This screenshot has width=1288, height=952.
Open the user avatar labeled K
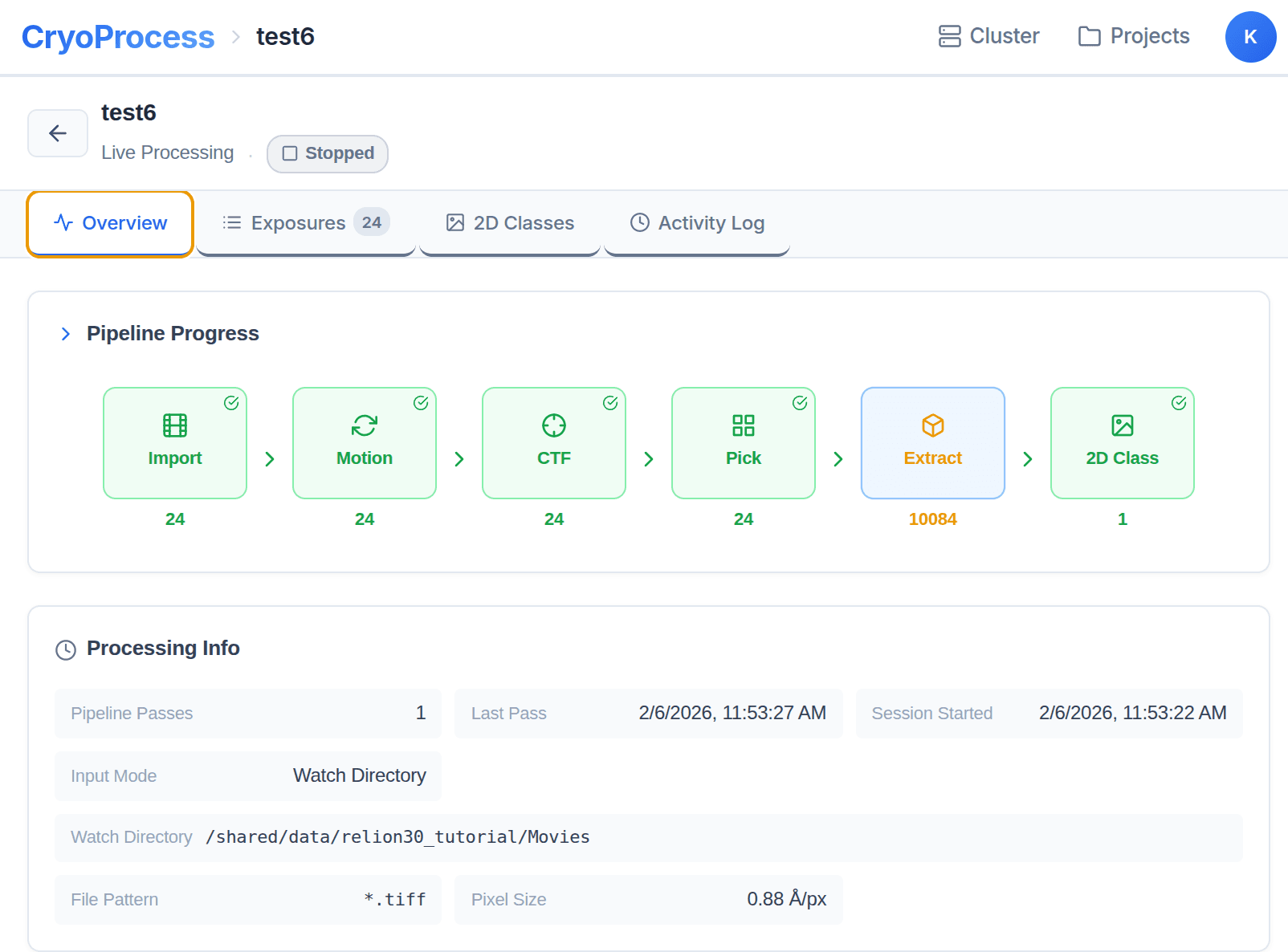point(1250,37)
